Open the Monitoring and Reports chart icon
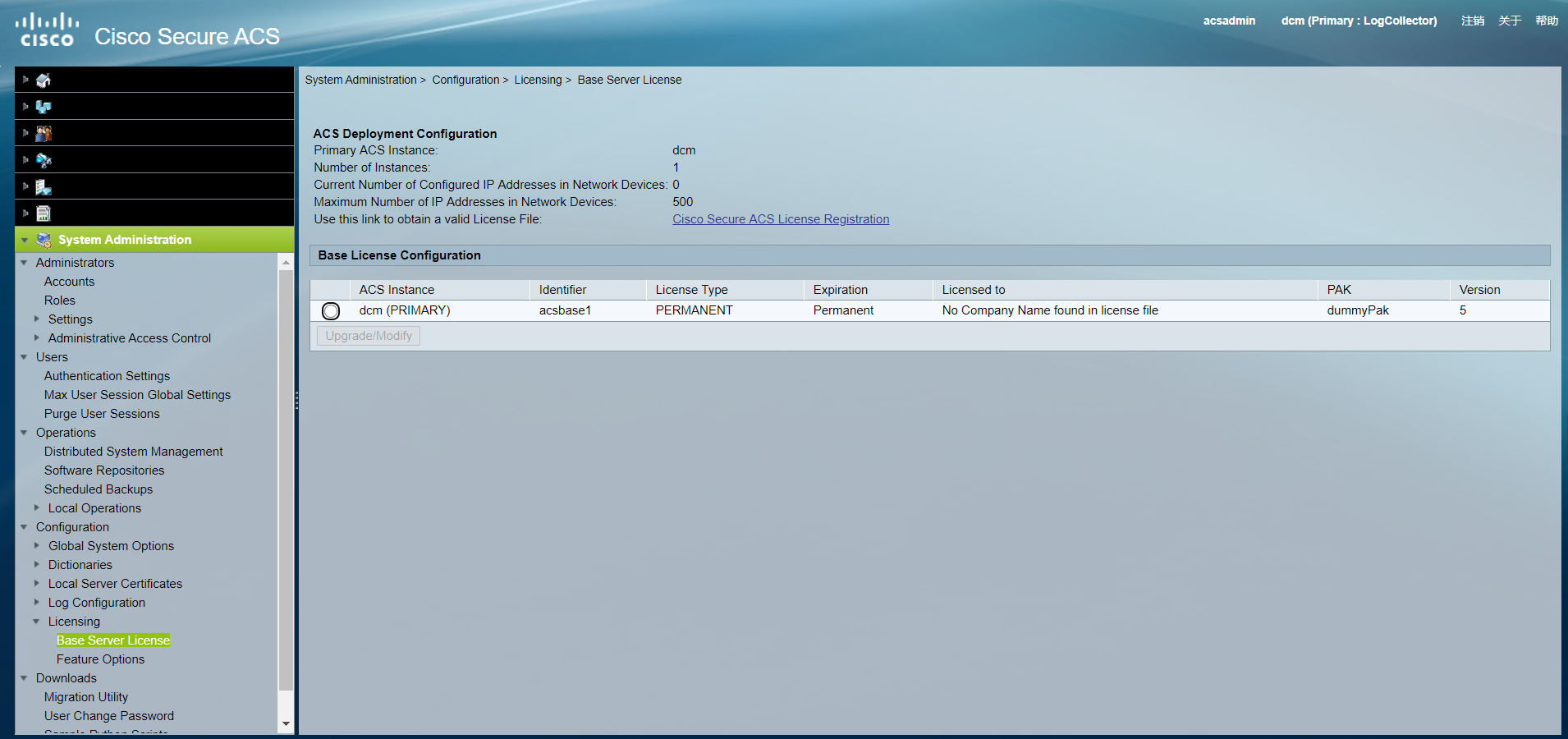This screenshot has height=739, width=1568. tap(44, 213)
